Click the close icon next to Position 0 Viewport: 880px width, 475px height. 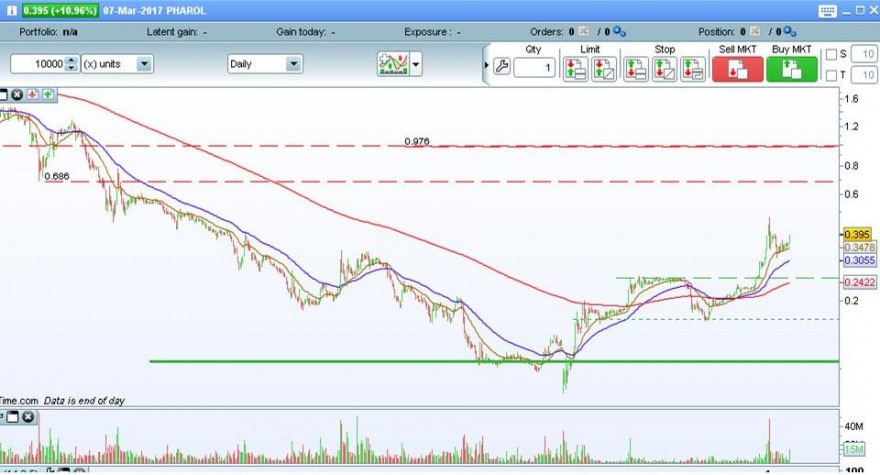coord(755,31)
